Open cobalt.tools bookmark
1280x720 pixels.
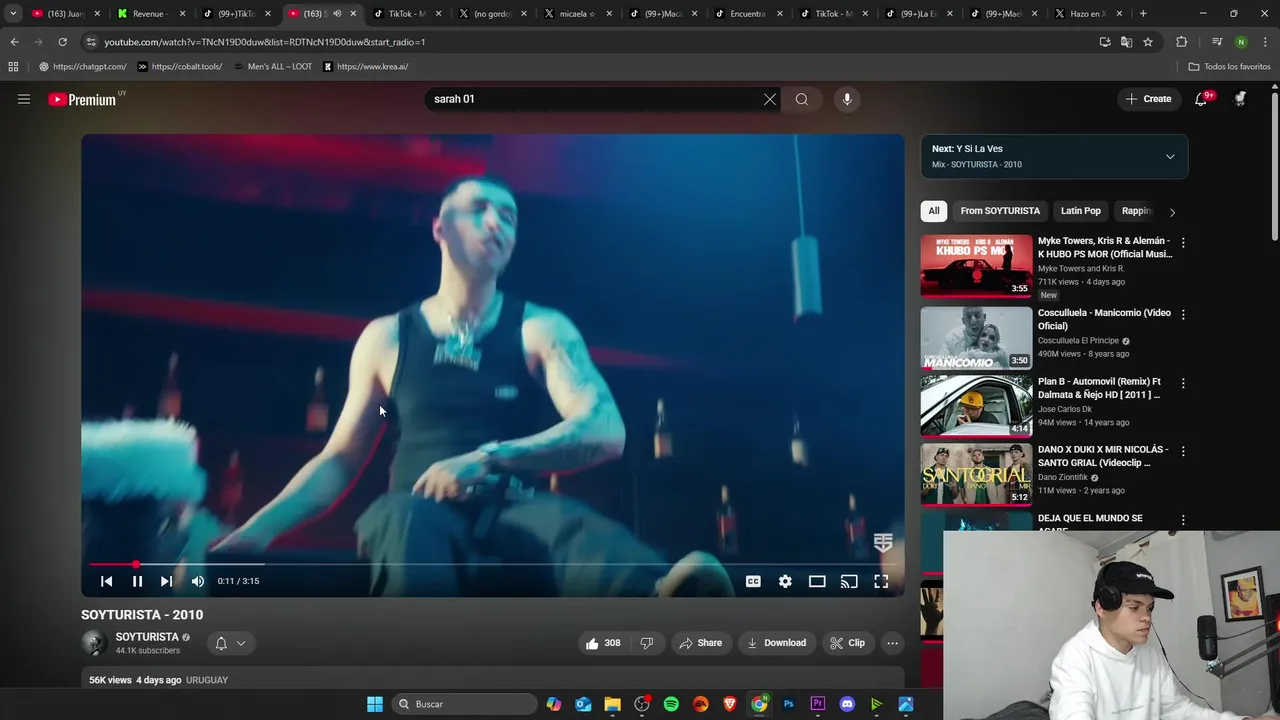(x=180, y=67)
